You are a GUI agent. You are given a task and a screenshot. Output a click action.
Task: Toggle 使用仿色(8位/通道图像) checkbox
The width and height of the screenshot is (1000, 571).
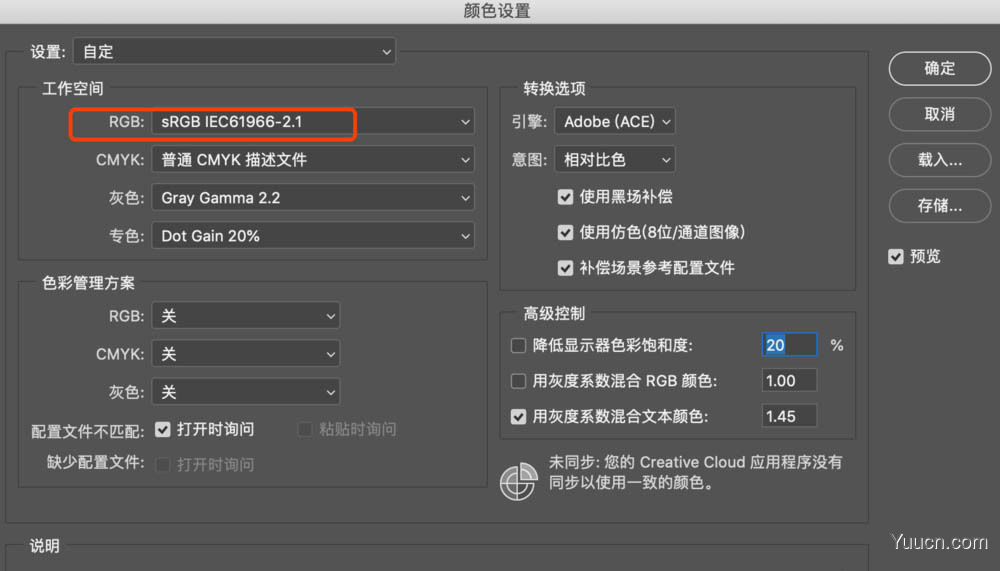[565, 232]
